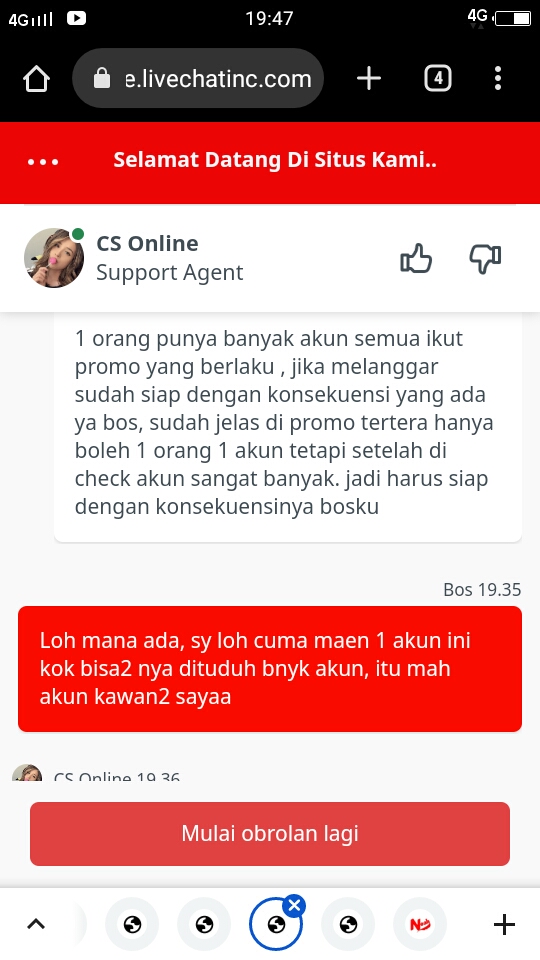Switch to the red logo tab
Screen dimensions: 540x960
click(x=420, y=924)
